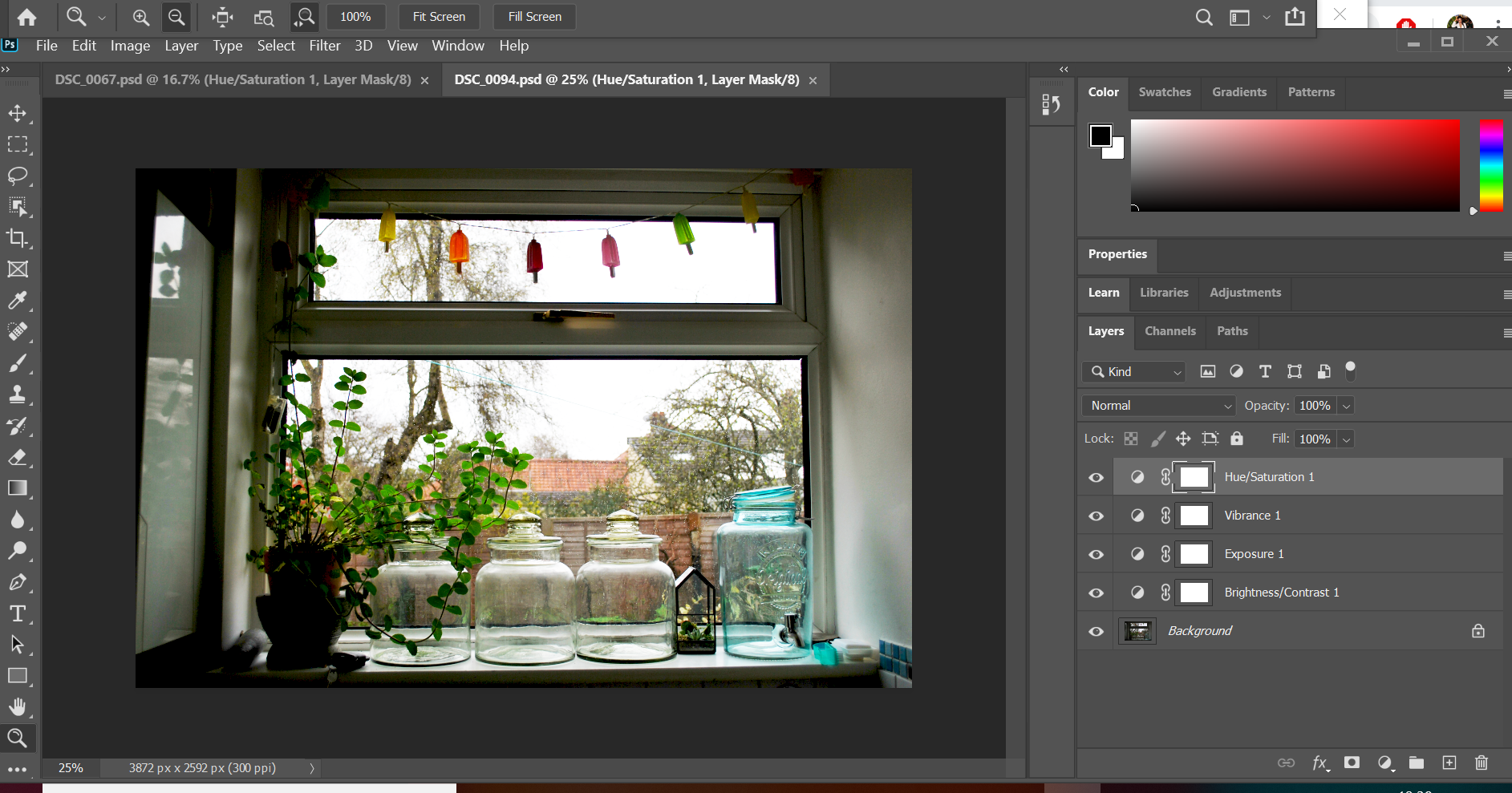Select the Hand tool
The width and height of the screenshot is (1512, 793).
coord(17,706)
